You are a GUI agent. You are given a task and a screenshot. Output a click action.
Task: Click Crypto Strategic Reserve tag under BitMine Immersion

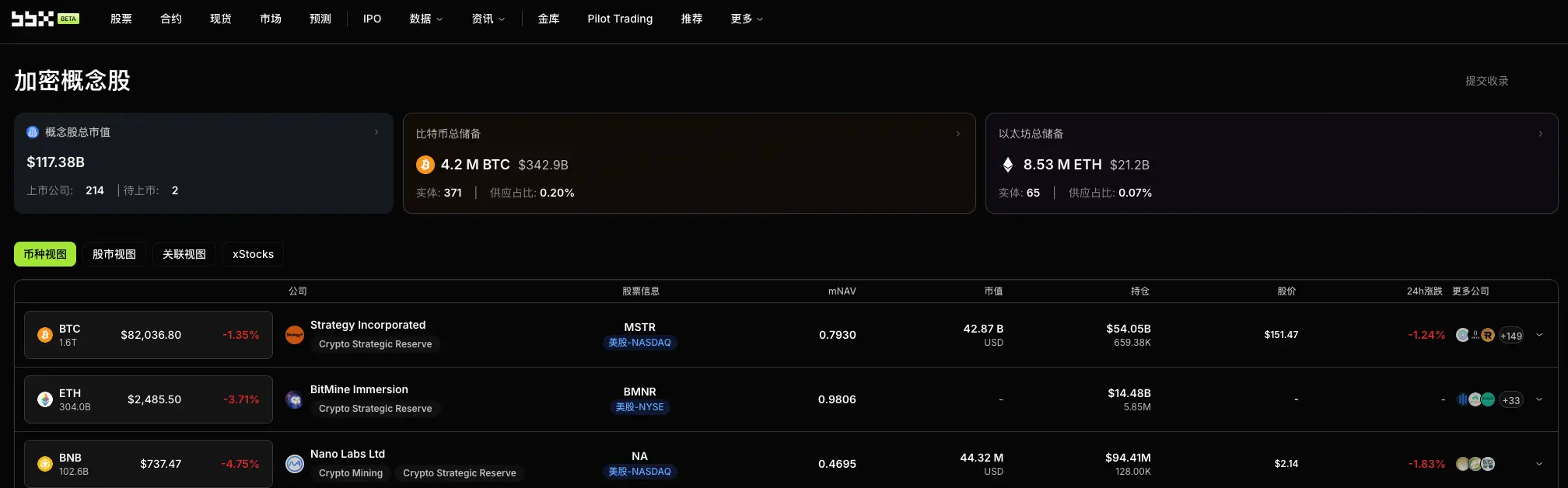tap(376, 409)
